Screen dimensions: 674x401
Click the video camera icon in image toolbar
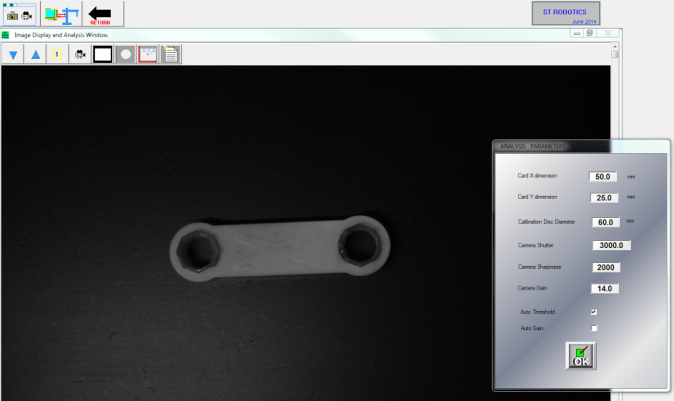coord(80,55)
